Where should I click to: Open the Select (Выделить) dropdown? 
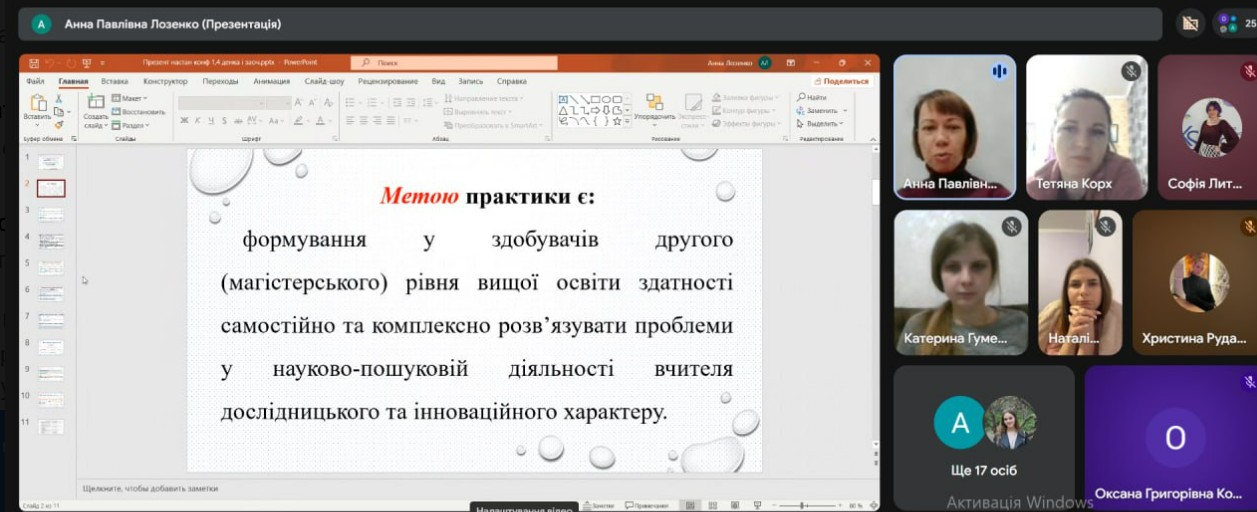point(822,124)
